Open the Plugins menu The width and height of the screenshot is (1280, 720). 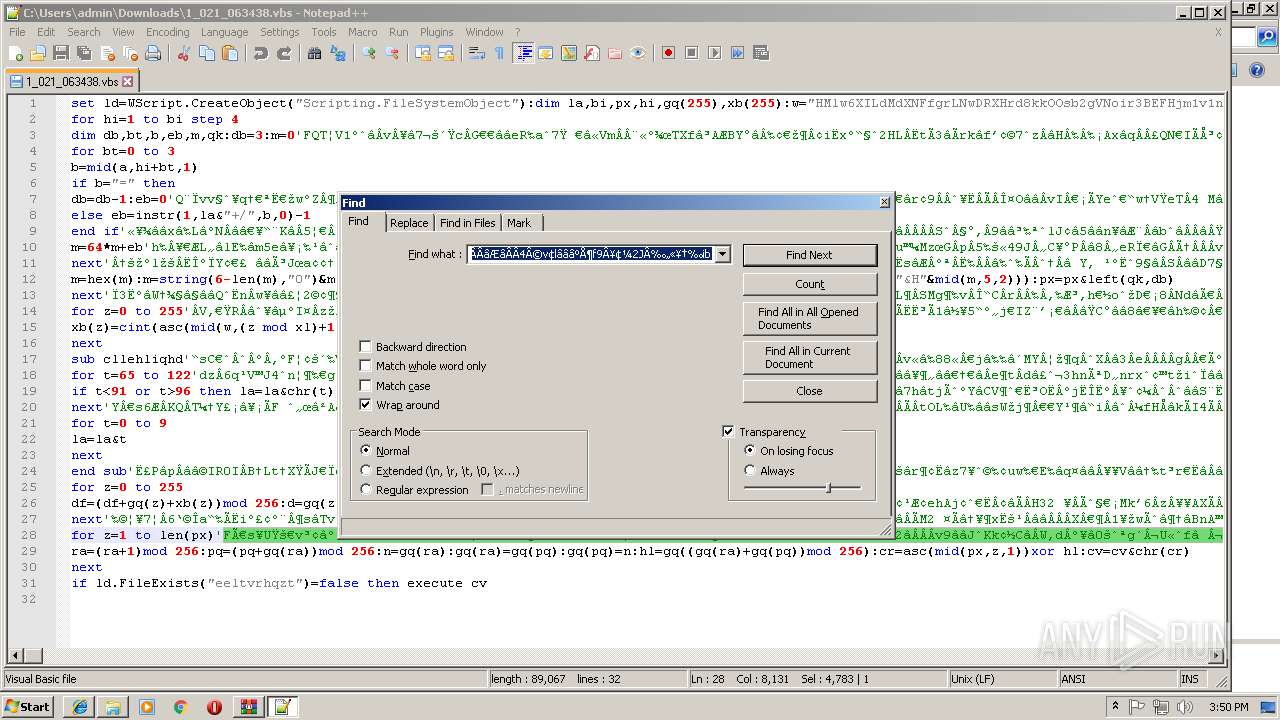click(x=436, y=32)
